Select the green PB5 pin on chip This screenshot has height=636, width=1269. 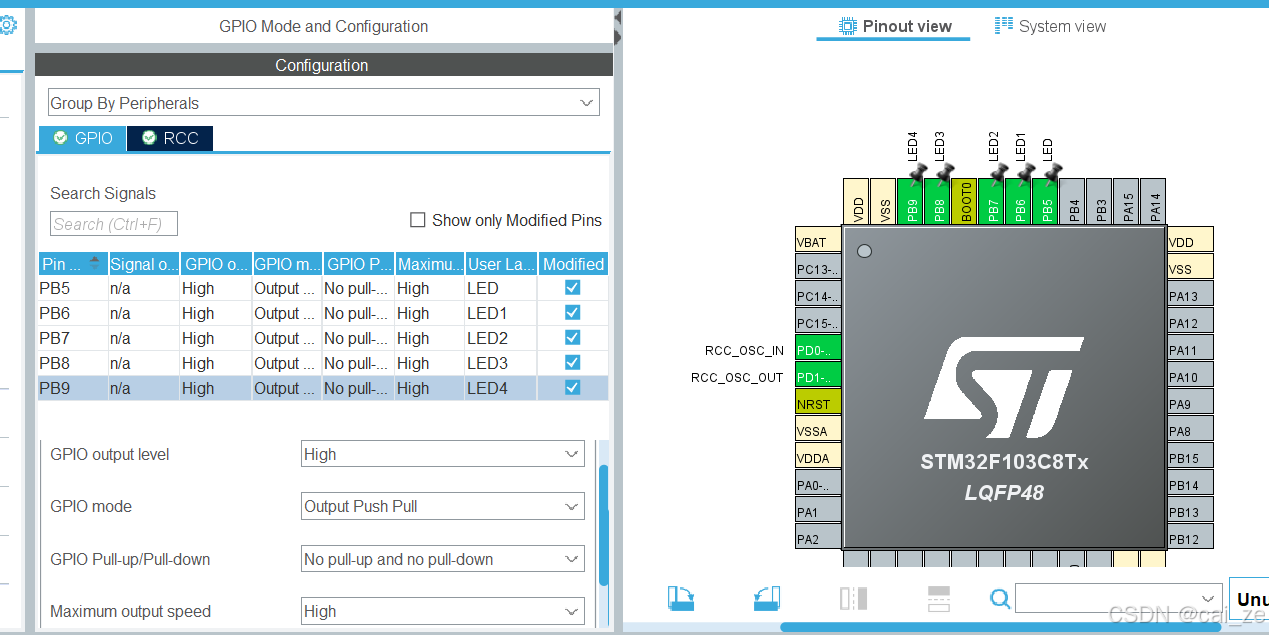point(1045,201)
